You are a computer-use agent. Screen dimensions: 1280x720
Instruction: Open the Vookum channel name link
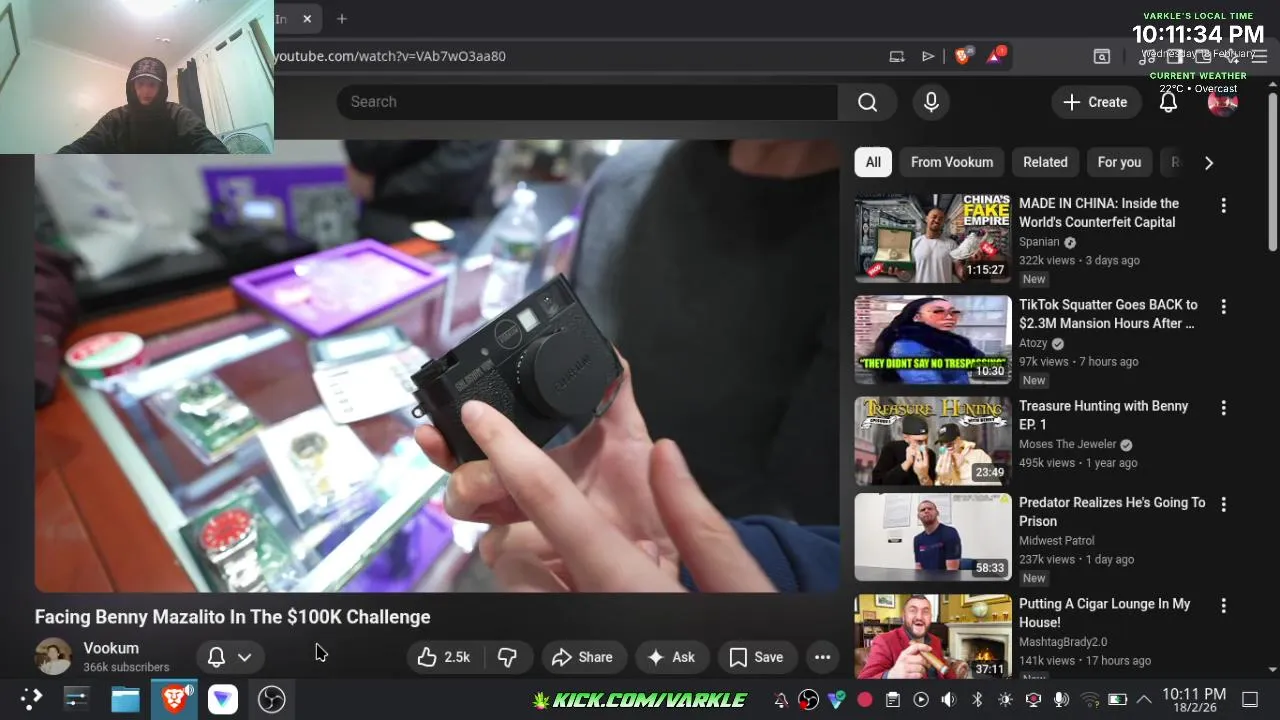[111, 648]
